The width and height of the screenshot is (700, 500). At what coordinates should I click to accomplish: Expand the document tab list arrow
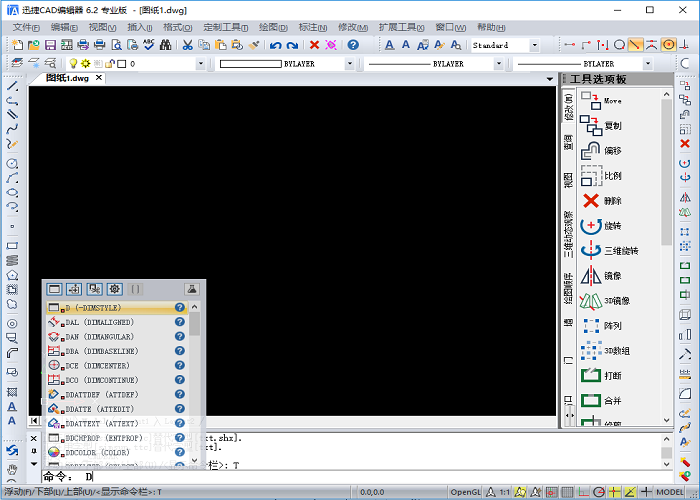(550, 79)
